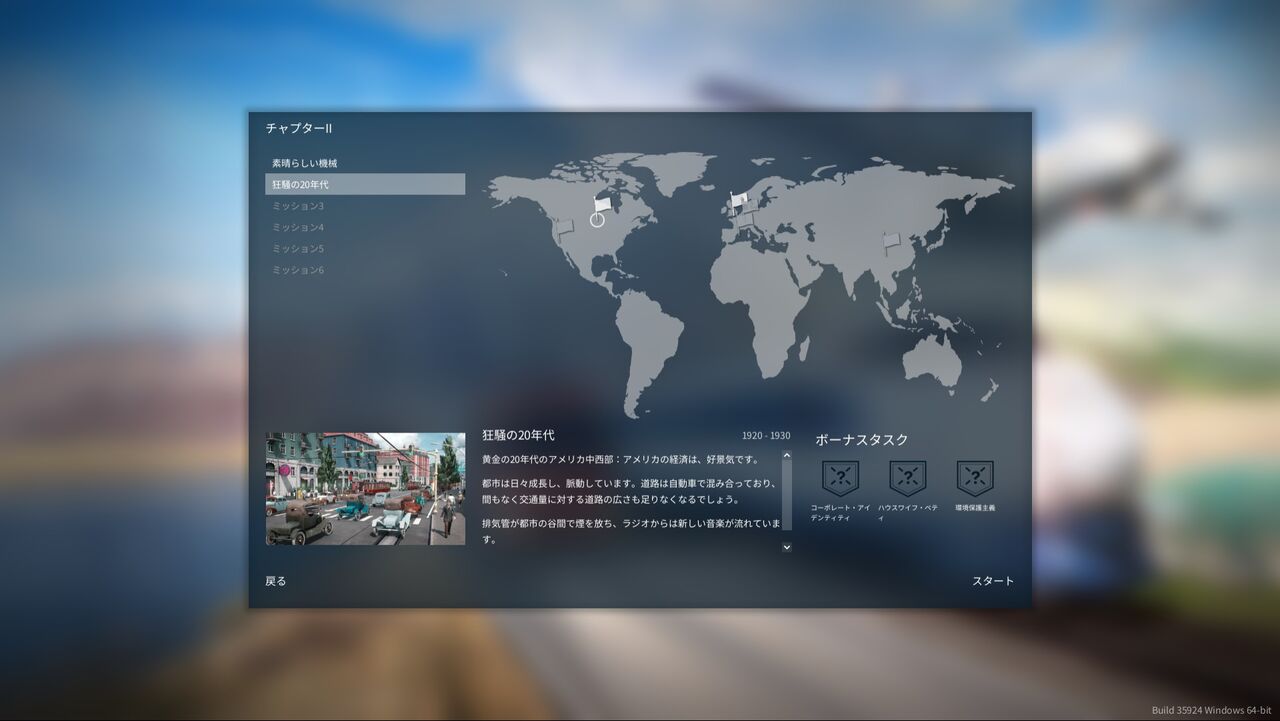The image size is (1280, 721).
Task: Select 狂騒の20年代 in the mission list
Action: (x=365, y=184)
